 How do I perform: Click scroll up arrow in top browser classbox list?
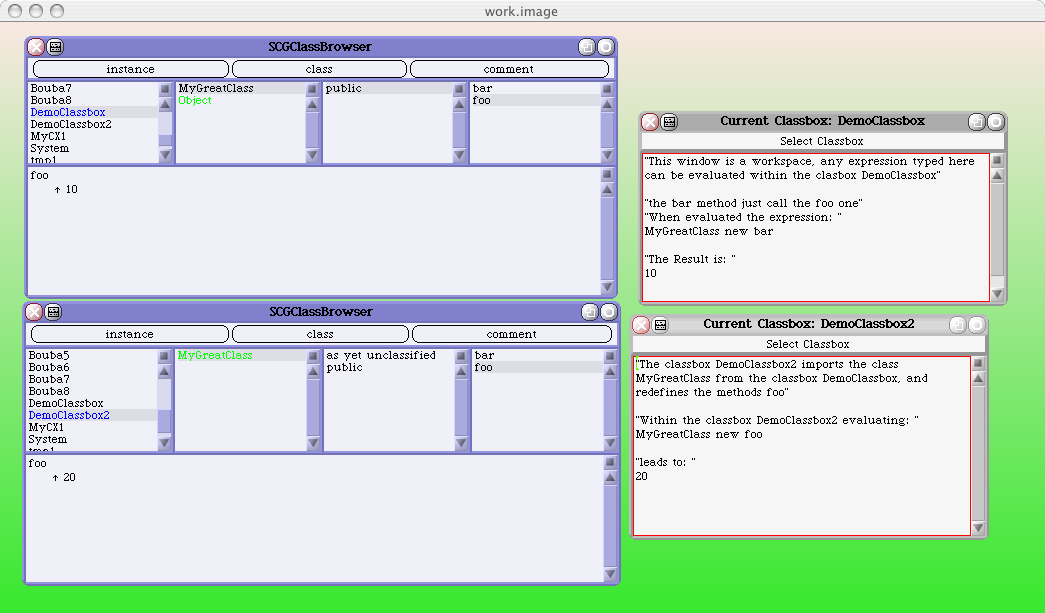[x=165, y=105]
